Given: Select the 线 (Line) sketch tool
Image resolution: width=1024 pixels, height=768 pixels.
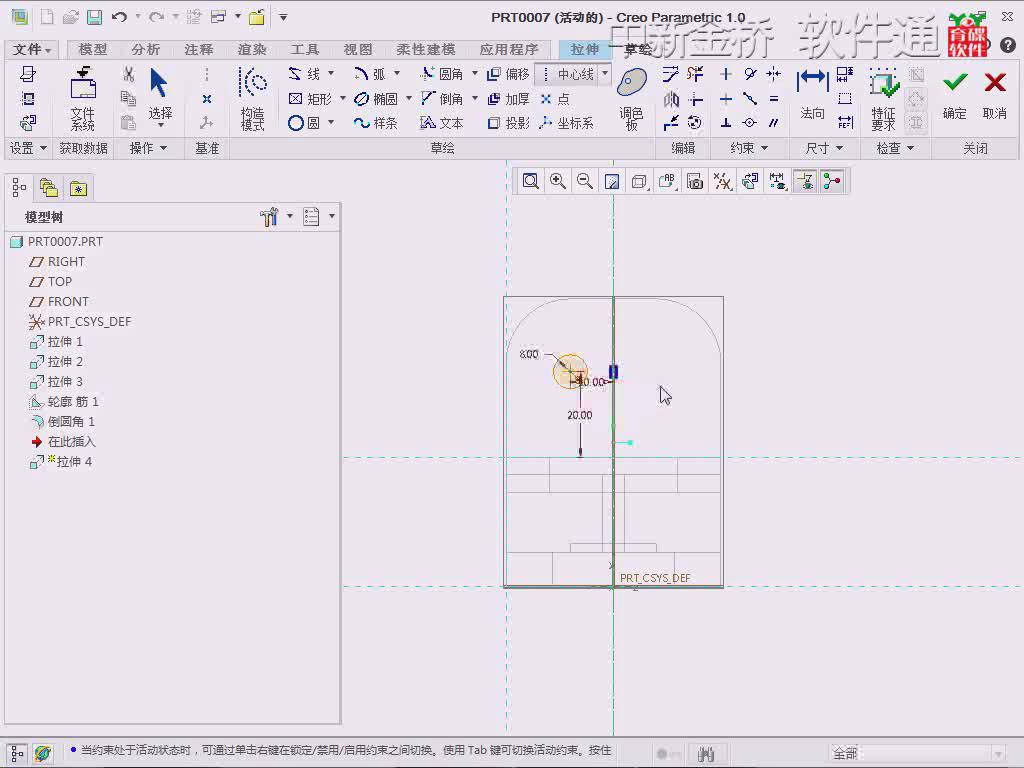Looking at the screenshot, I should click(x=304, y=74).
